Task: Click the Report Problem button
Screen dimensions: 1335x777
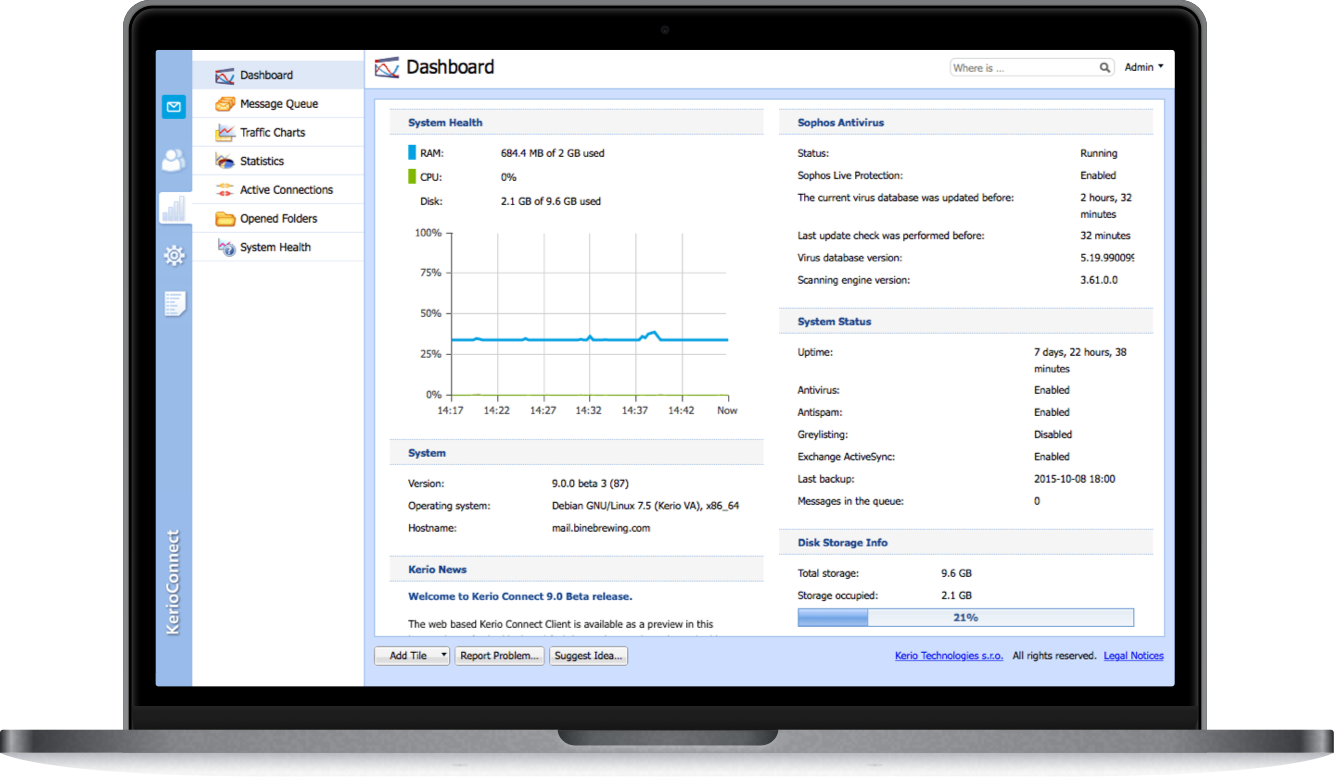Action: click(x=500, y=656)
